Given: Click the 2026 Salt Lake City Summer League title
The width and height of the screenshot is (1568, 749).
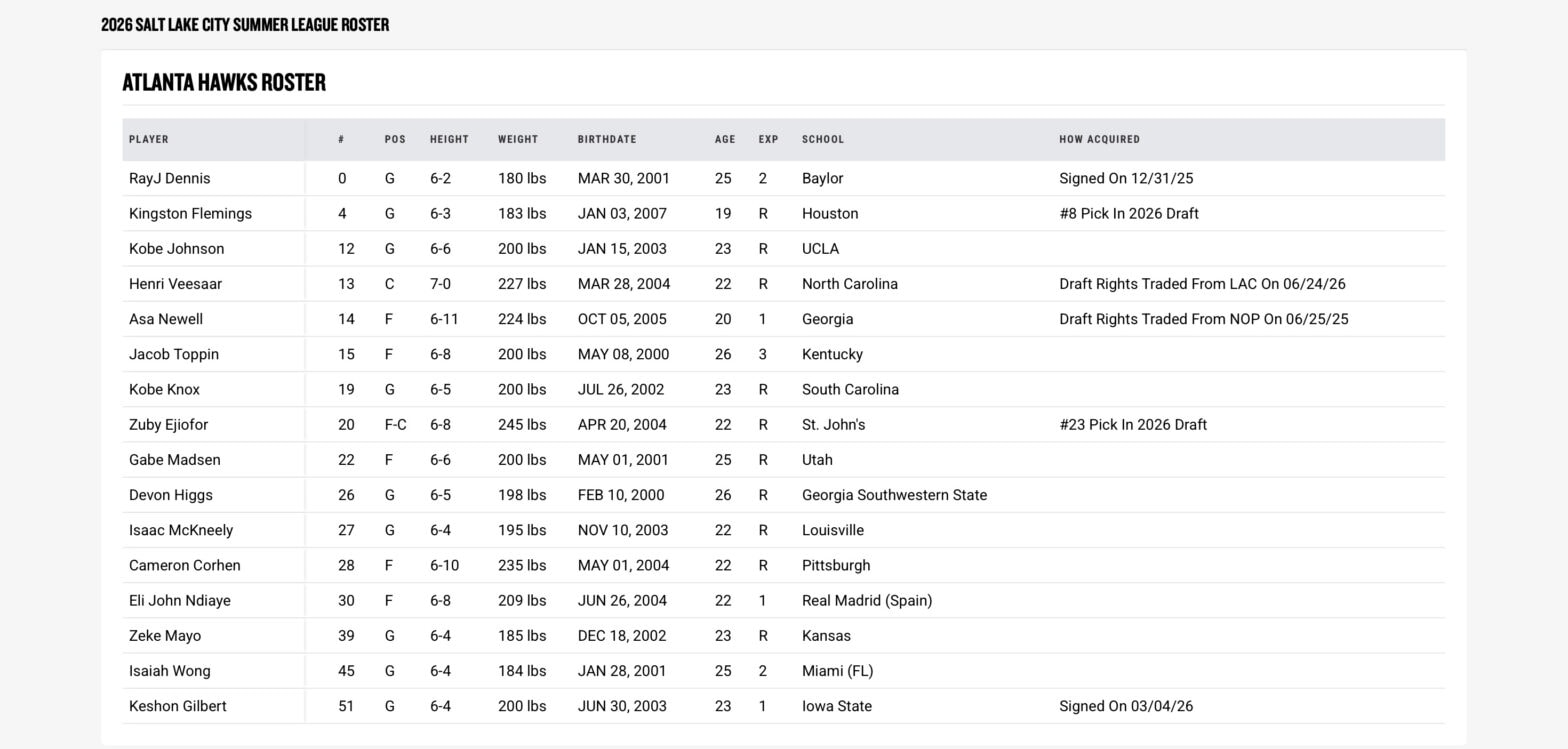Looking at the screenshot, I should click(245, 24).
